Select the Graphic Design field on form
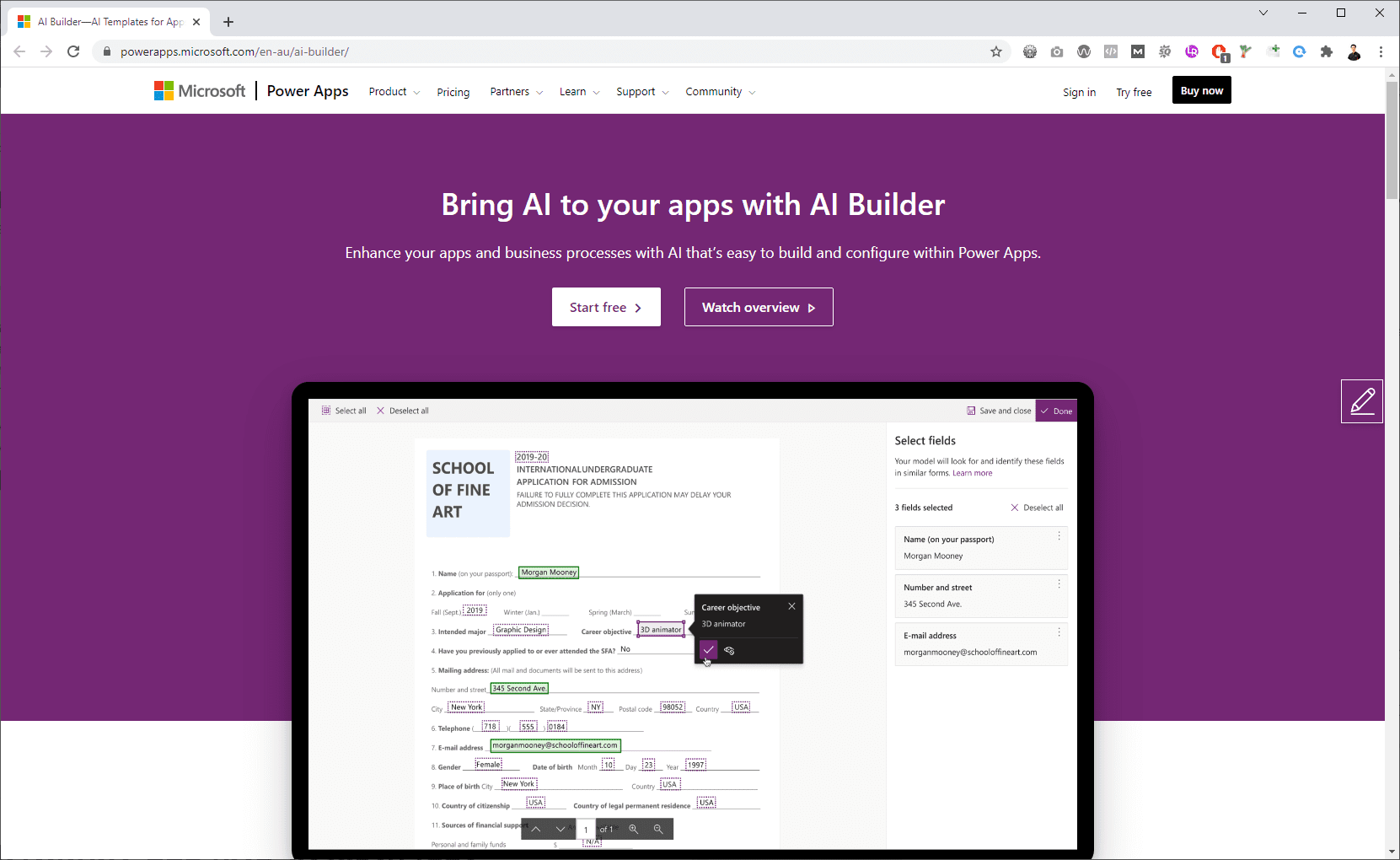This screenshot has height=860, width=1400. (521, 630)
